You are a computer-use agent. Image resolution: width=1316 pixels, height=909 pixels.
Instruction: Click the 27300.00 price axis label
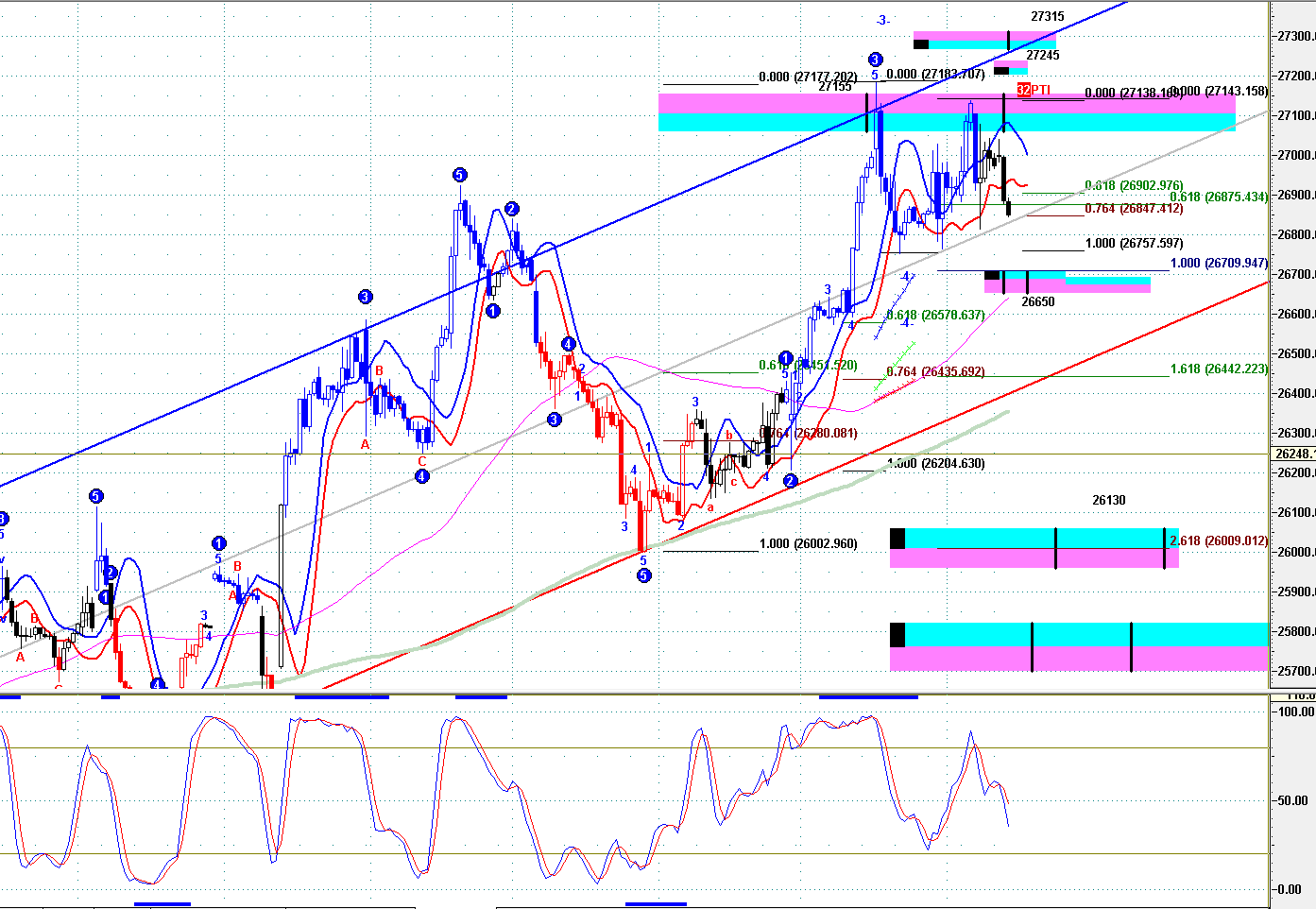point(1295,36)
